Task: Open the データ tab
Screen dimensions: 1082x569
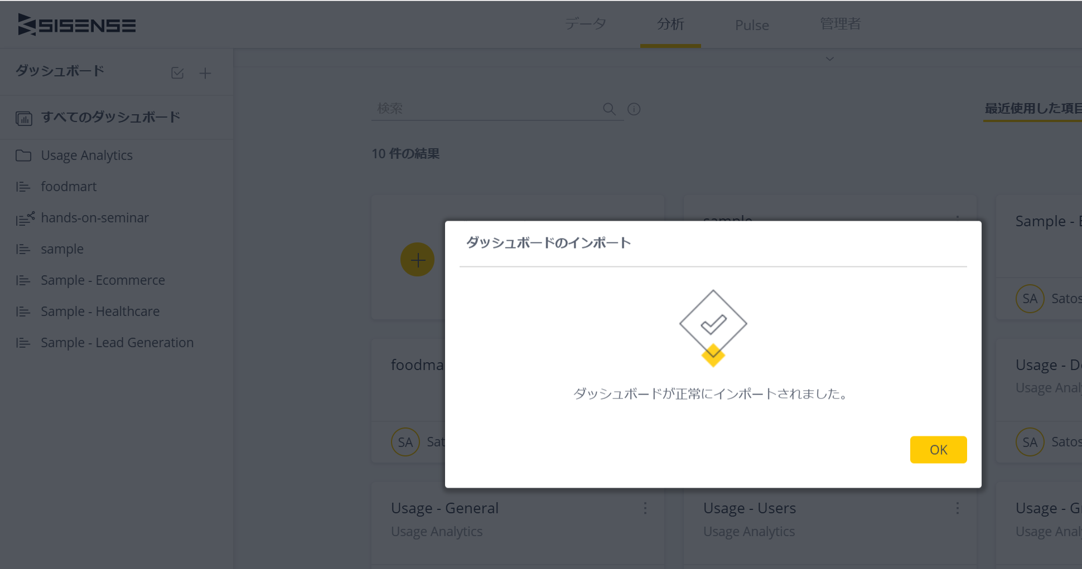Action: [585, 24]
